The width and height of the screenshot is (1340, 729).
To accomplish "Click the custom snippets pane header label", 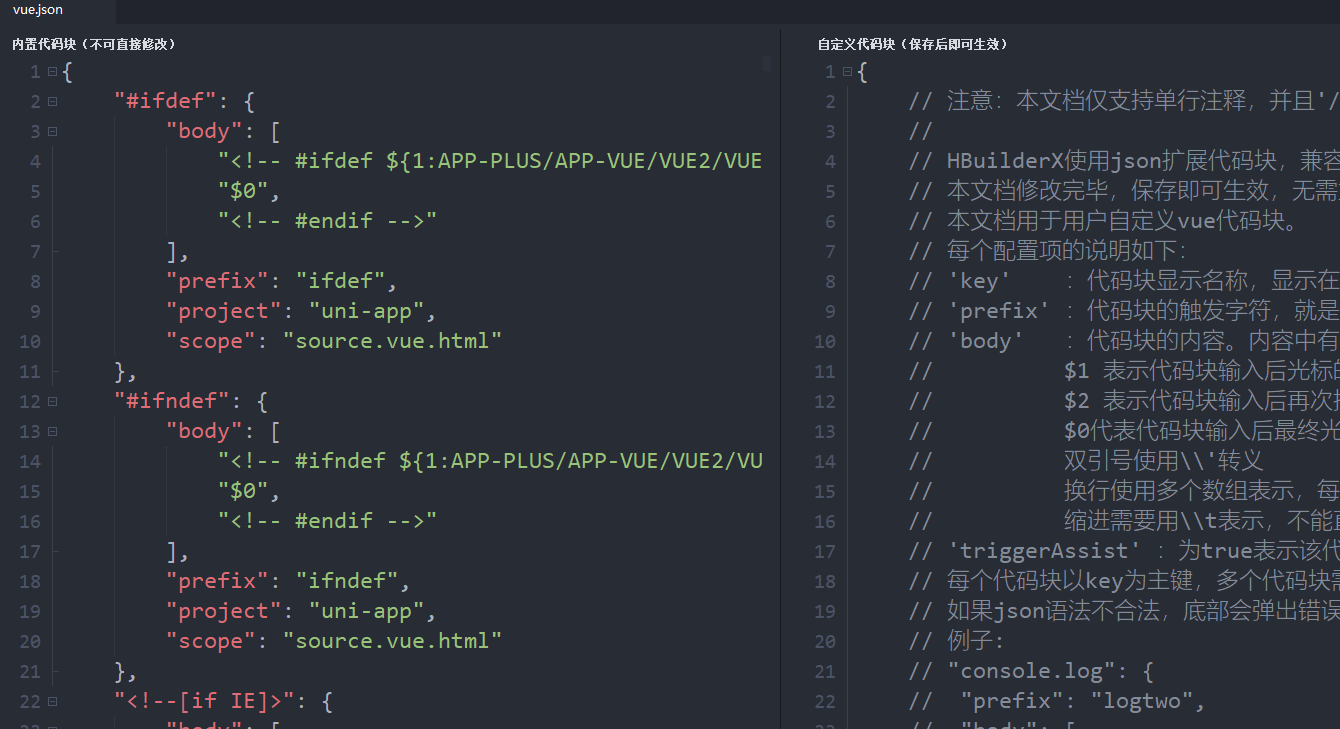I will [912, 44].
